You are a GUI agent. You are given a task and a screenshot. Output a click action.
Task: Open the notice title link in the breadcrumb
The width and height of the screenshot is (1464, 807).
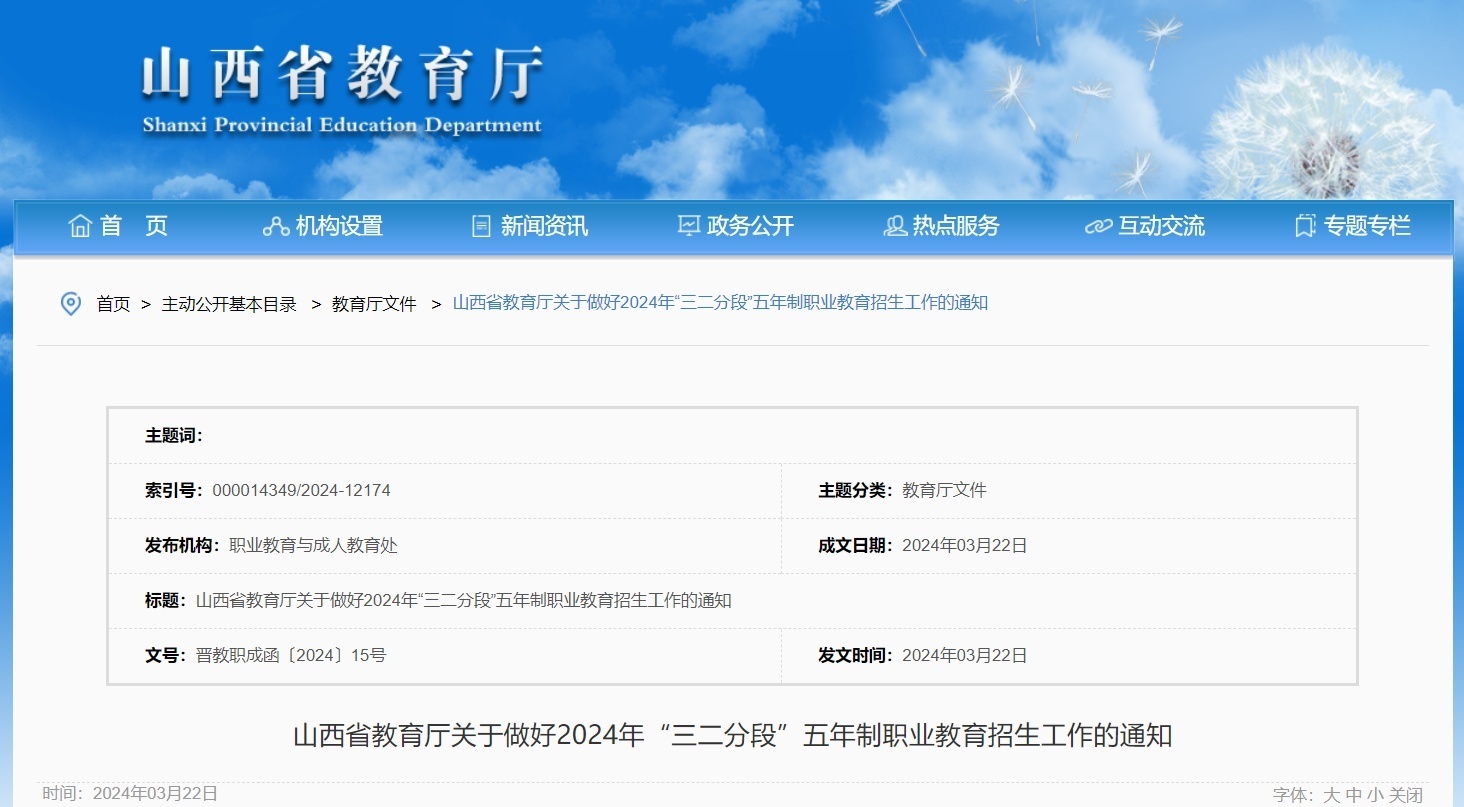coord(719,302)
